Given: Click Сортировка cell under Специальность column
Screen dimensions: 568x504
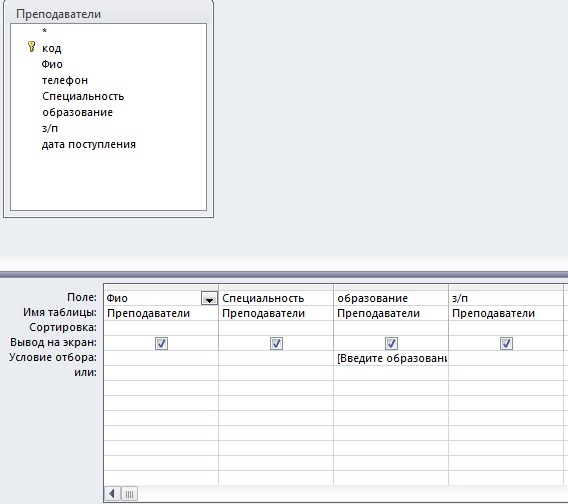Looking at the screenshot, I should (276, 328).
